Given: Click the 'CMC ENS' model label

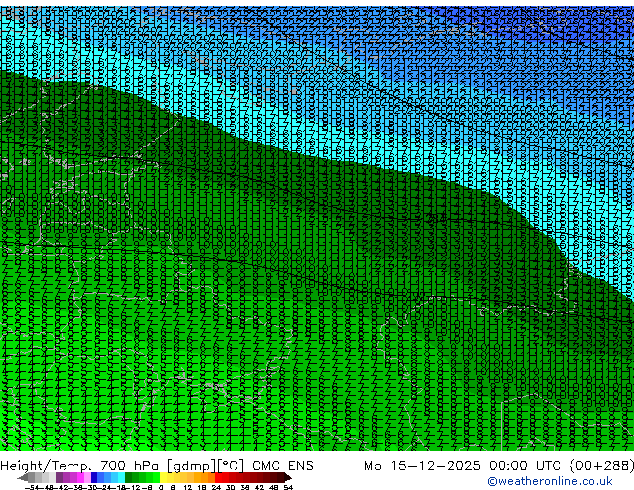Looking at the screenshot, I should point(283,466).
